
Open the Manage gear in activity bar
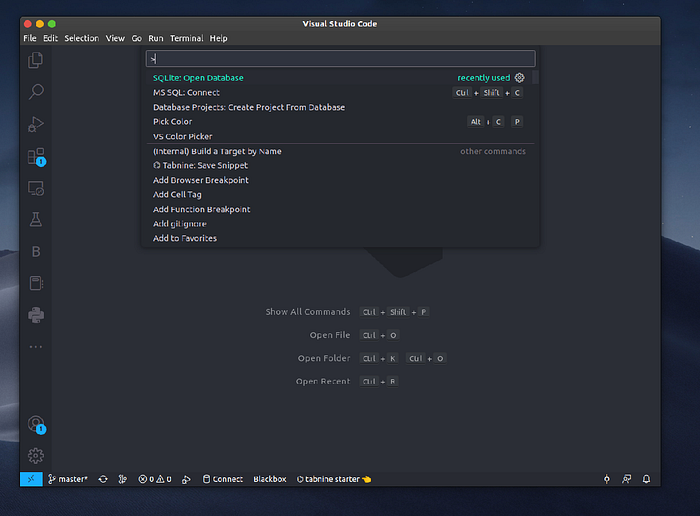[36, 456]
